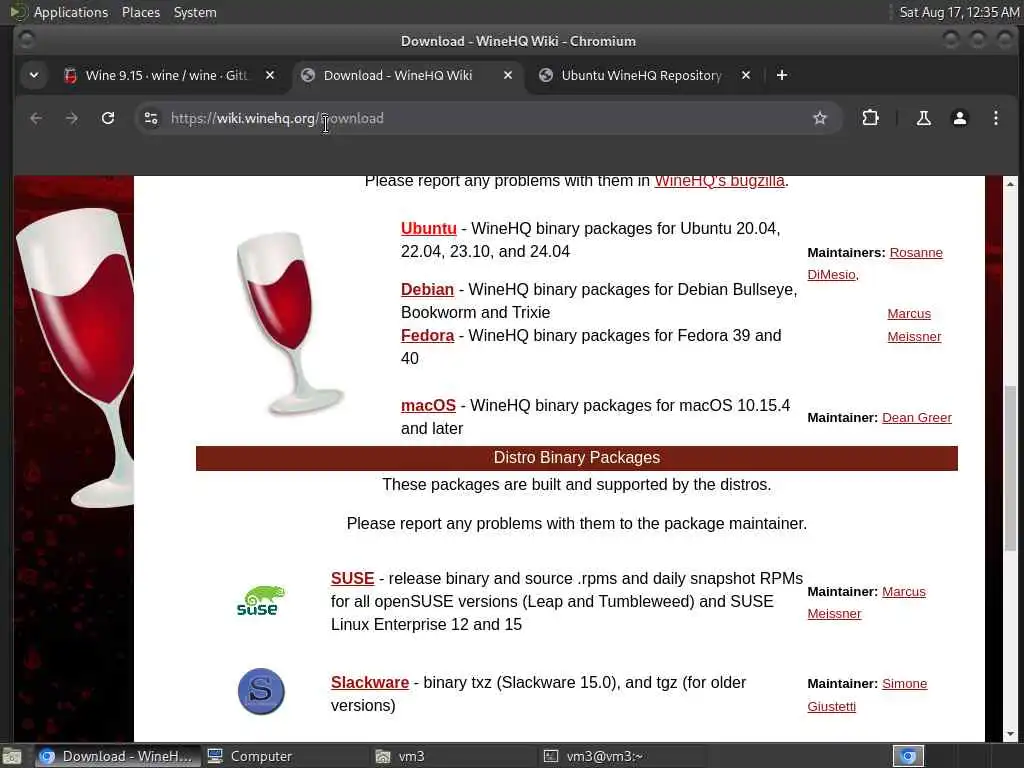The height and width of the screenshot is (768, 1024).
Task: Click the Slackware round S logo
Action: [261, 691]
